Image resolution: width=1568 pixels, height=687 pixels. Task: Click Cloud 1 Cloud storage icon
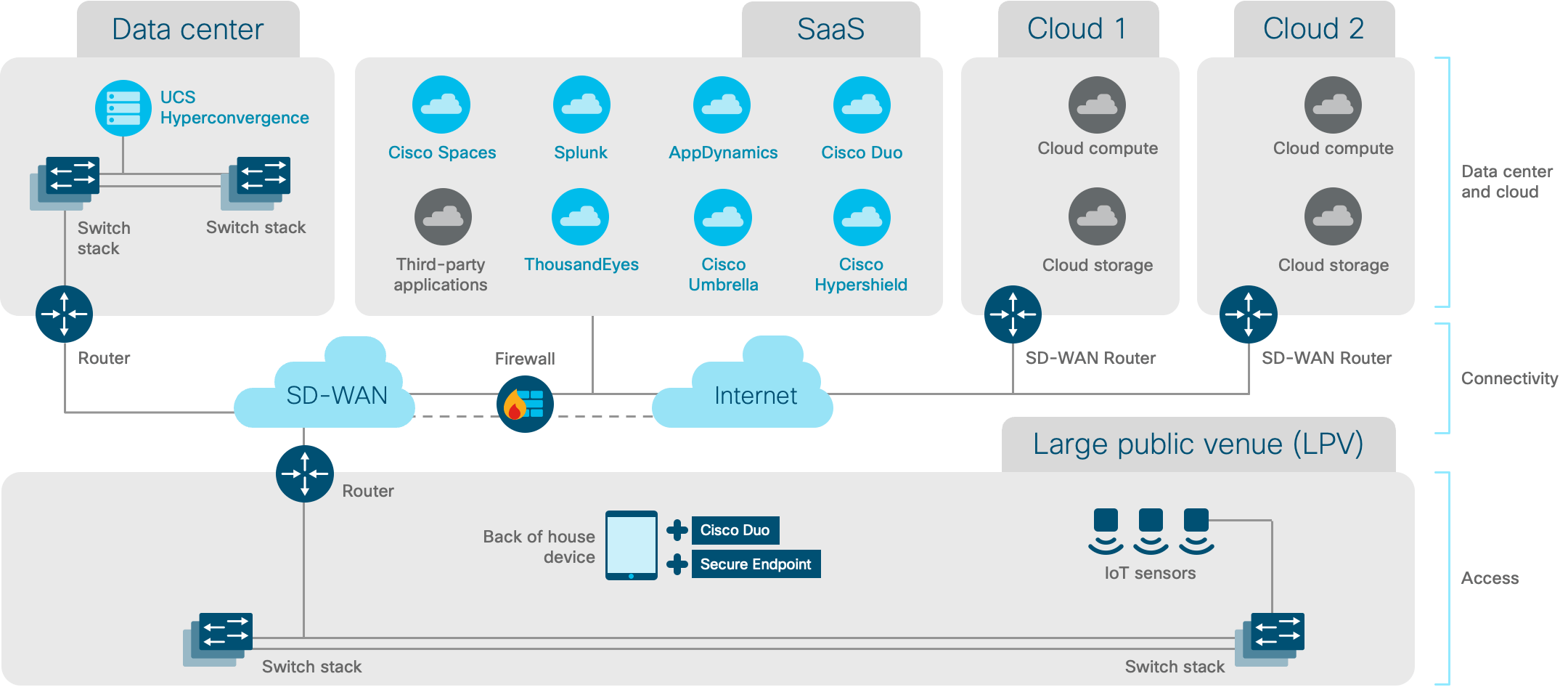click(1097, 216)
